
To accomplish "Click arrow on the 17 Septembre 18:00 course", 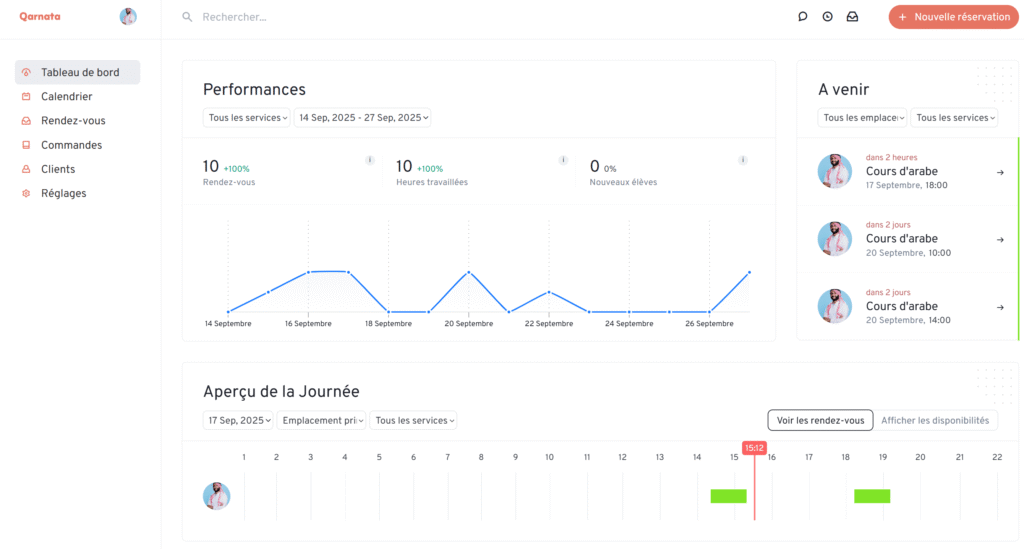I will (x=1000, y=172).
